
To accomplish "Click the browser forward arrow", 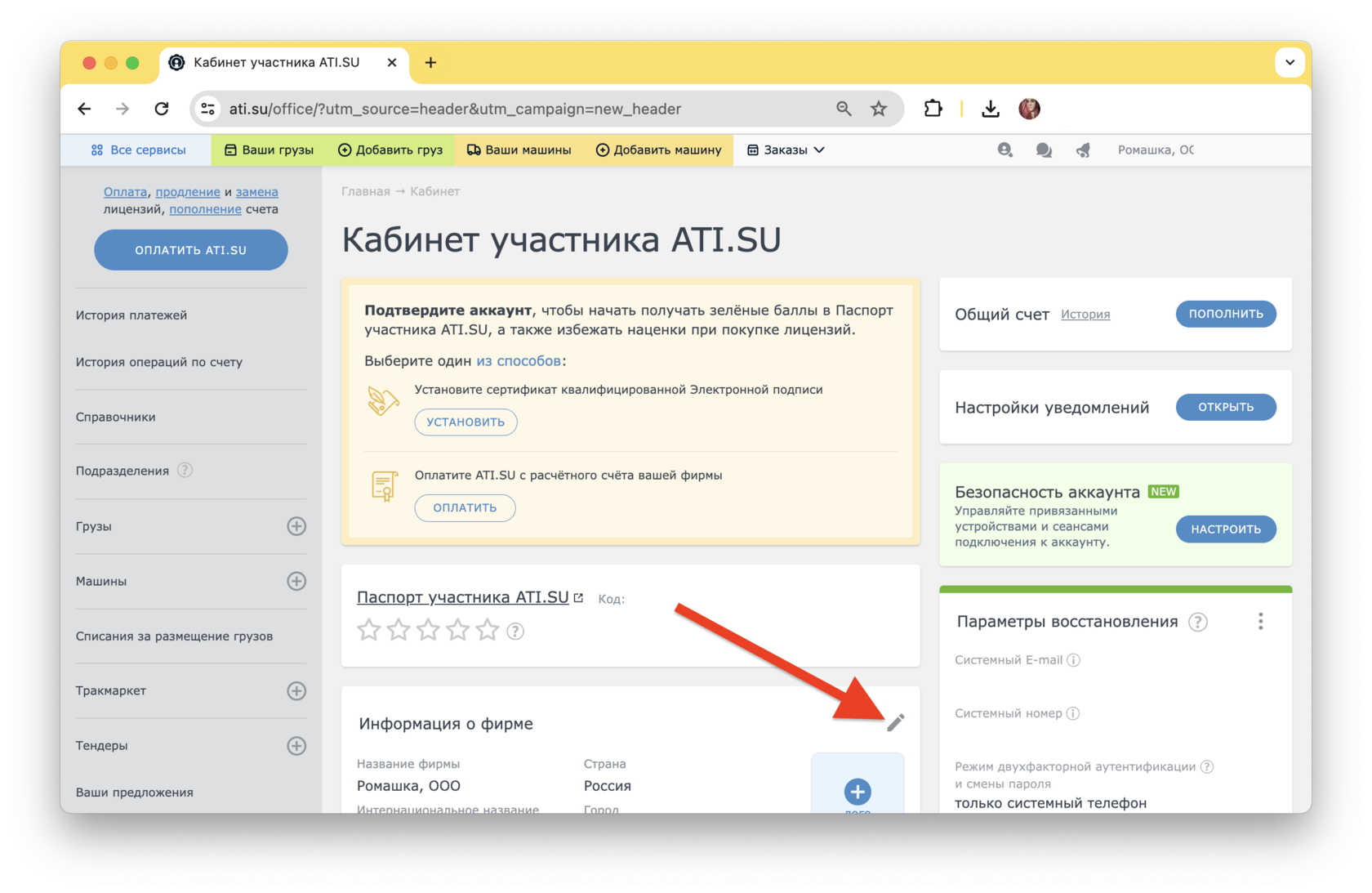I will click(122, 109).
